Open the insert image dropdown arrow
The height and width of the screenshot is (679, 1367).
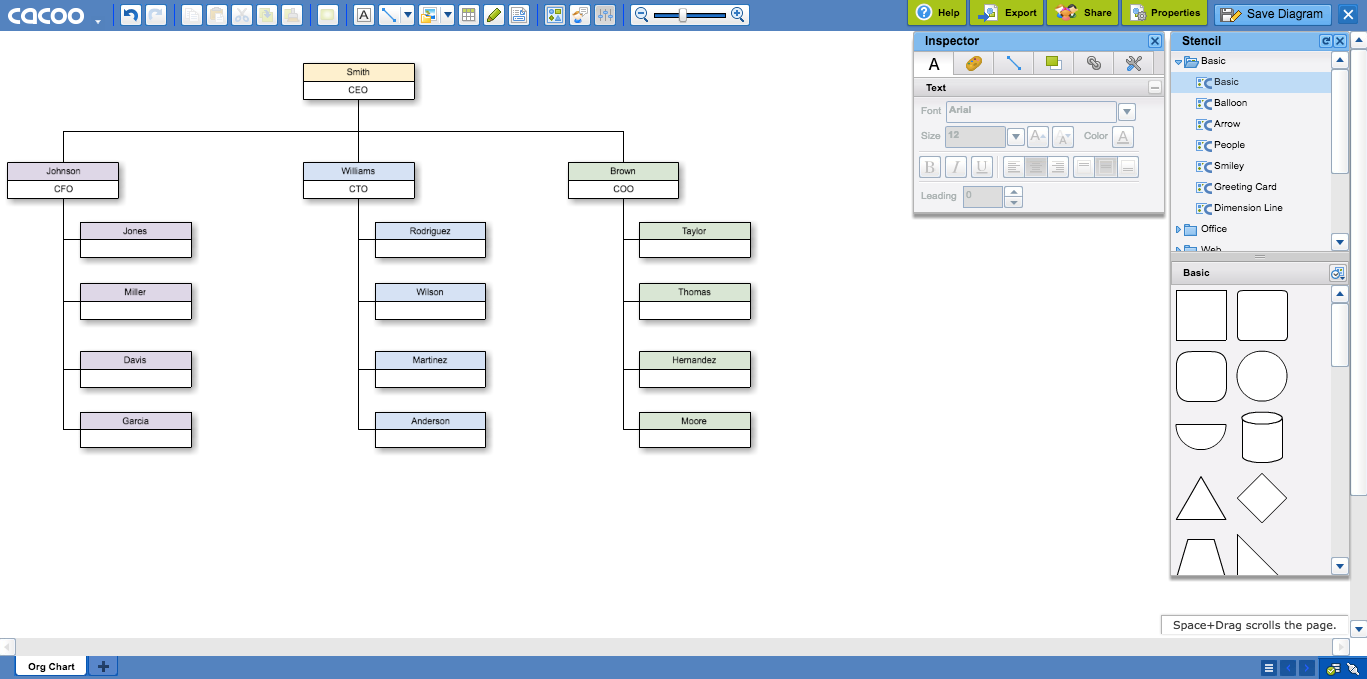tap(447, 15)
